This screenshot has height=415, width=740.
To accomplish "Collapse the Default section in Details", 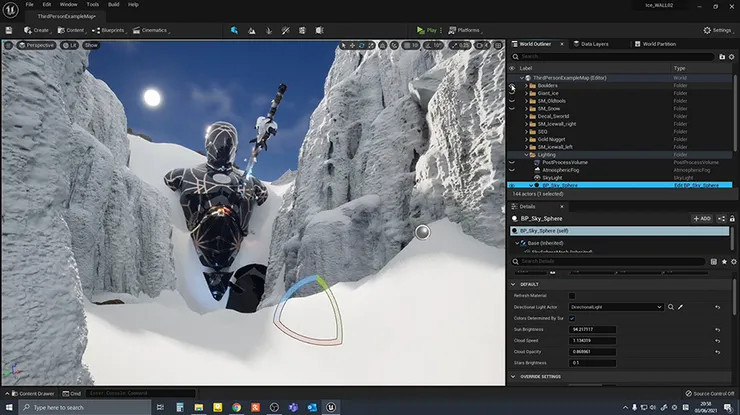I will 513,284.
